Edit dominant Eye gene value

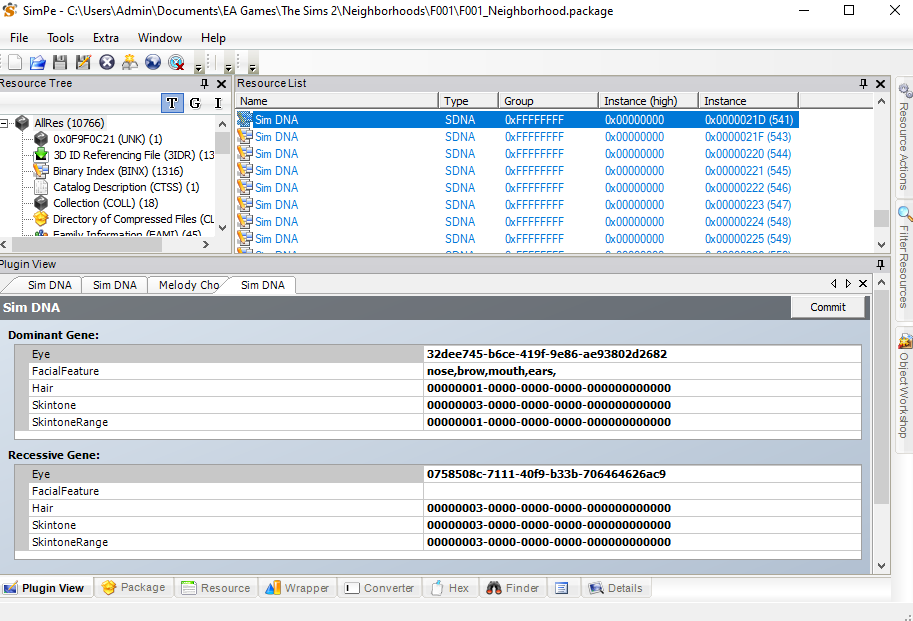642,354
